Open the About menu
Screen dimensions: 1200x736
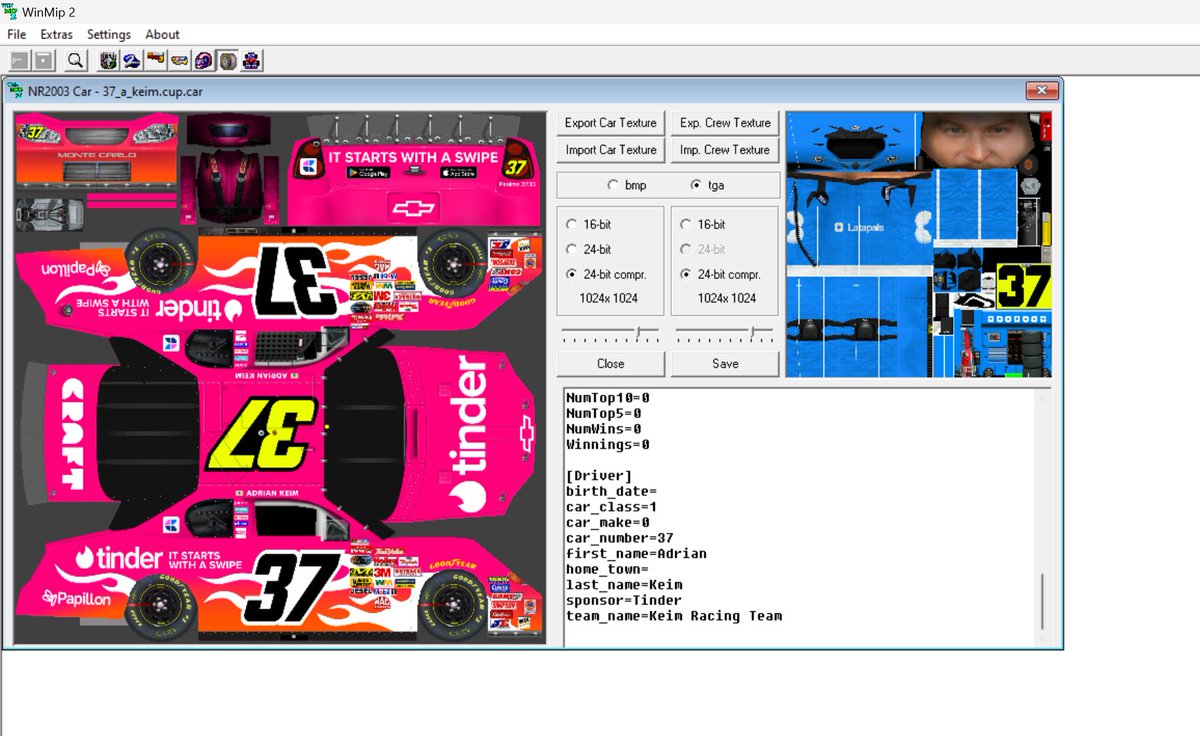(x=162, y=34)
